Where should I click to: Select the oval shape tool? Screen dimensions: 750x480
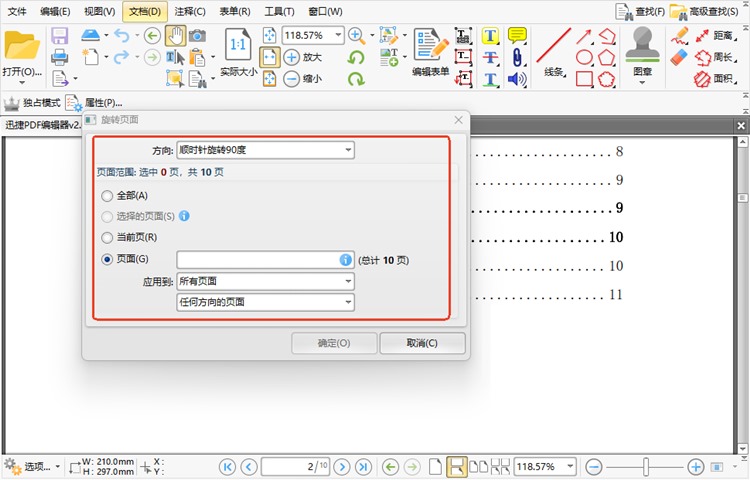584,57
